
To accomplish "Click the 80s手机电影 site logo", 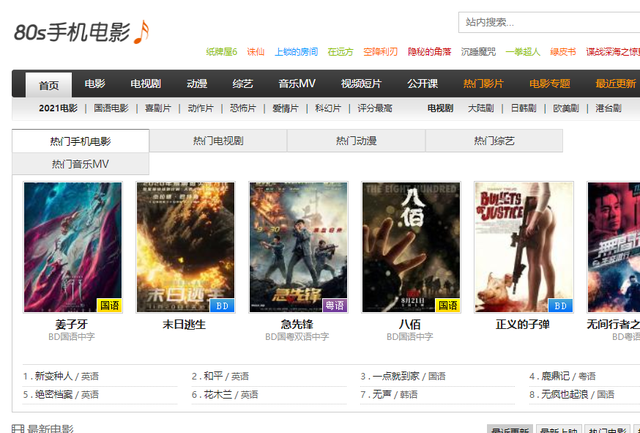I will [x=82, y=32].
